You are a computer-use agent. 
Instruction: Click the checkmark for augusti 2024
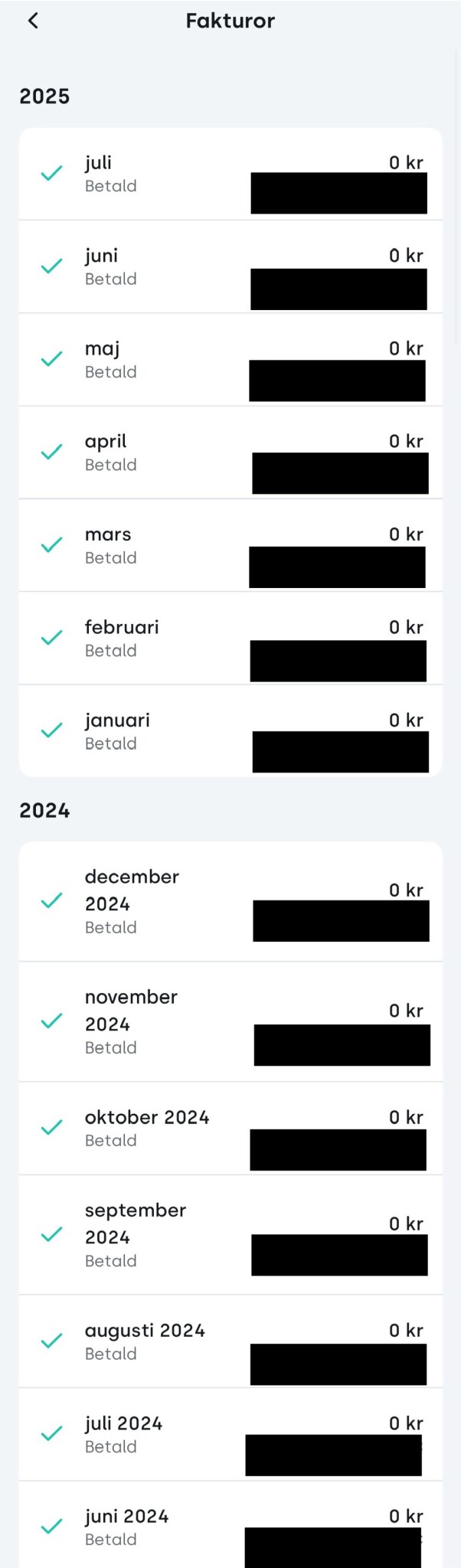click(x=51, y=1341)
